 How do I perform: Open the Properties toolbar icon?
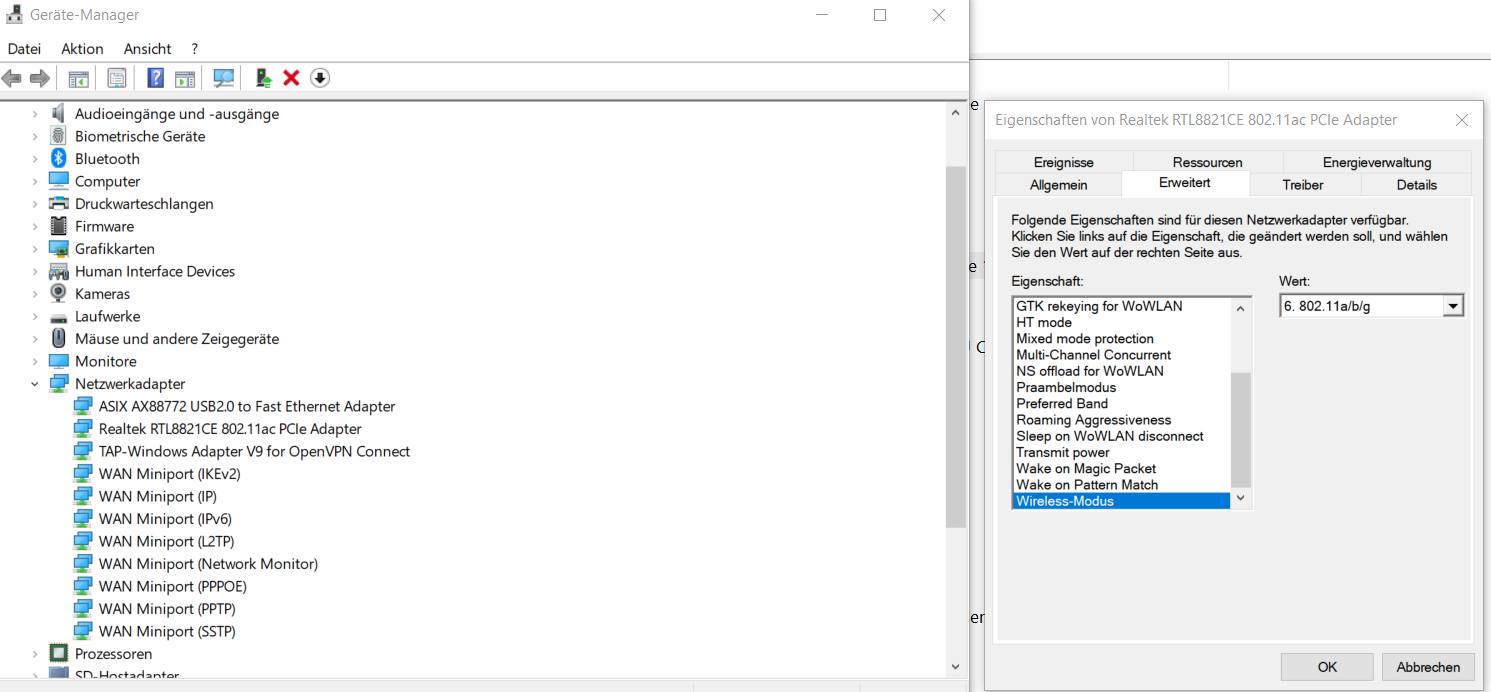point(117,78)
